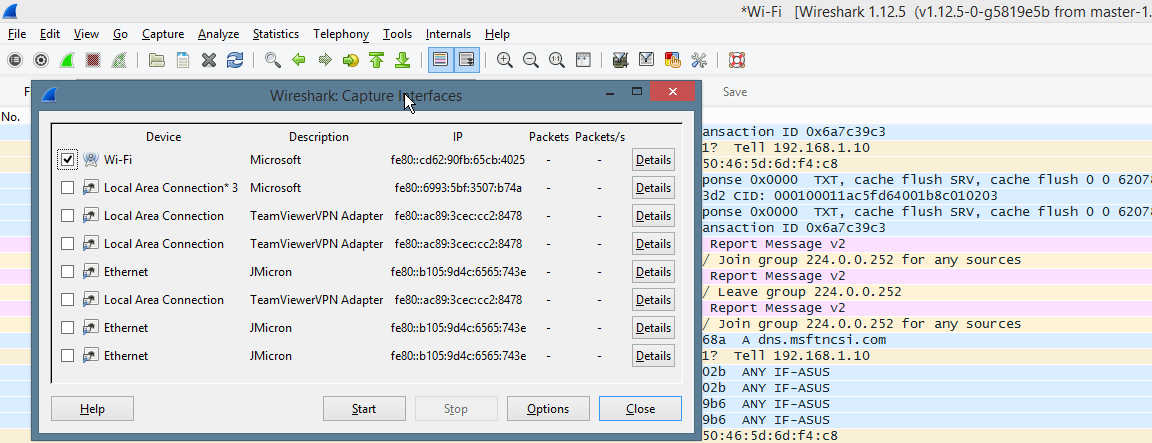Save this capture file using toolbar icon
The image size is (1152, 443).
tap(182, 60)
